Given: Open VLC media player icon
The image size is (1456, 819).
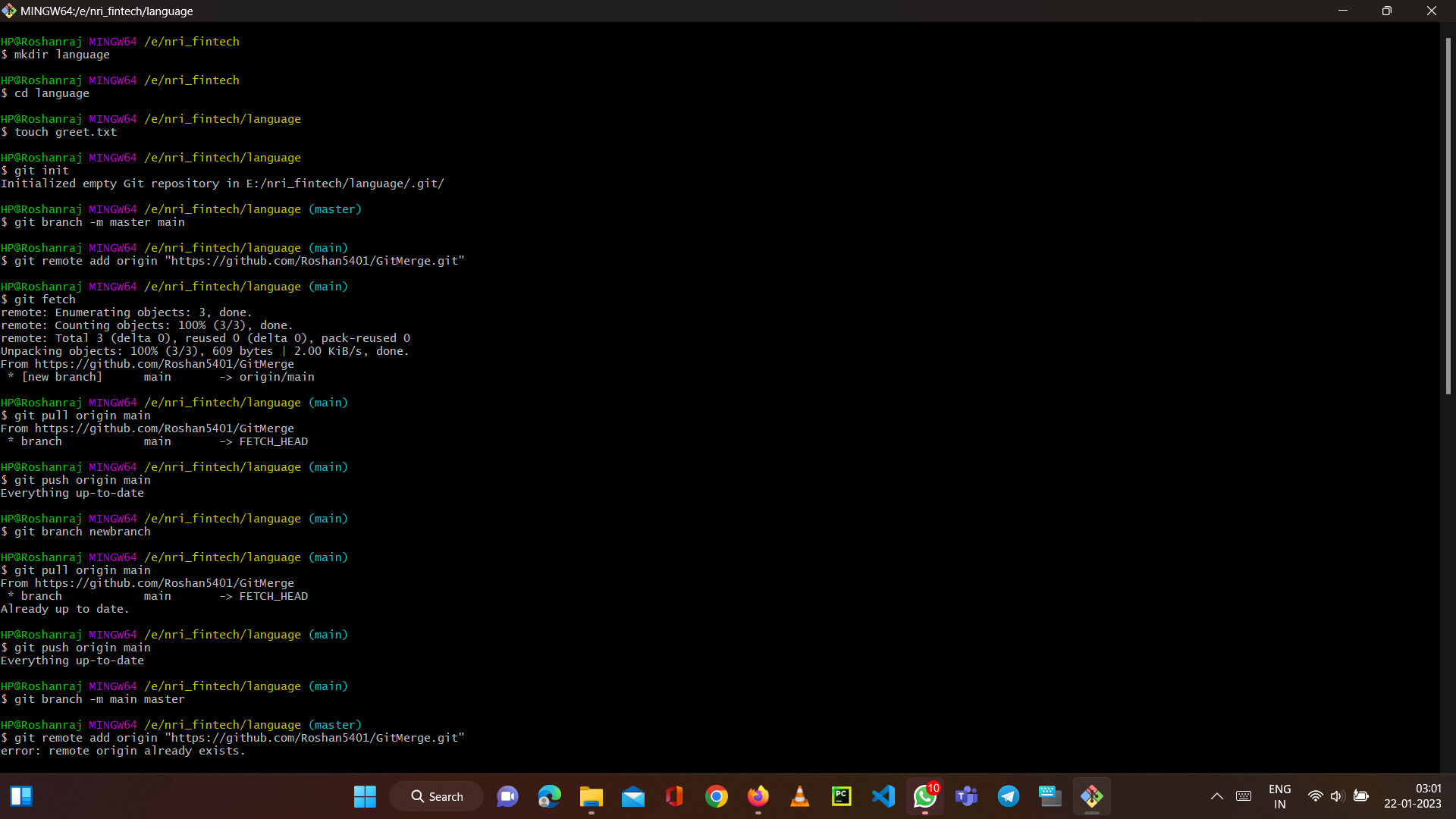Looking at the screenshot, I should (x=799, y=796).
